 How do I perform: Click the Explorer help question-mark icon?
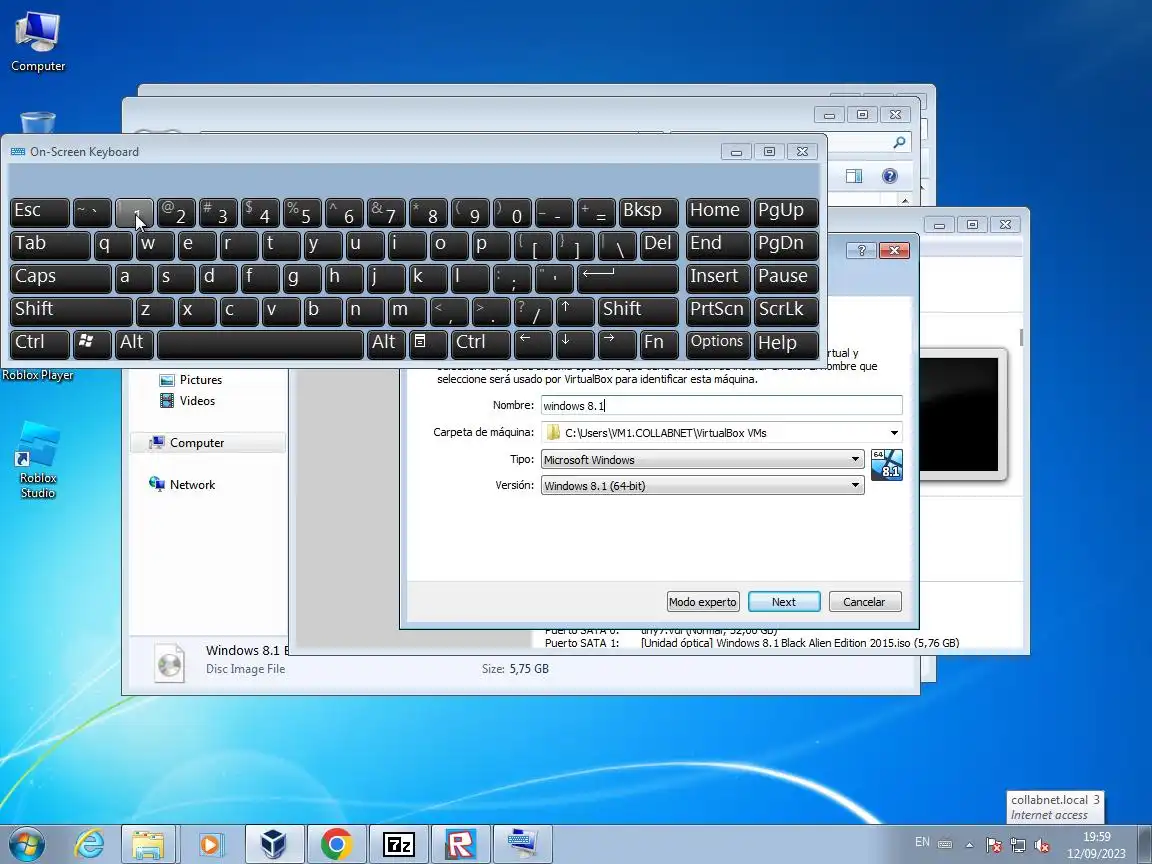click(890, 176)
